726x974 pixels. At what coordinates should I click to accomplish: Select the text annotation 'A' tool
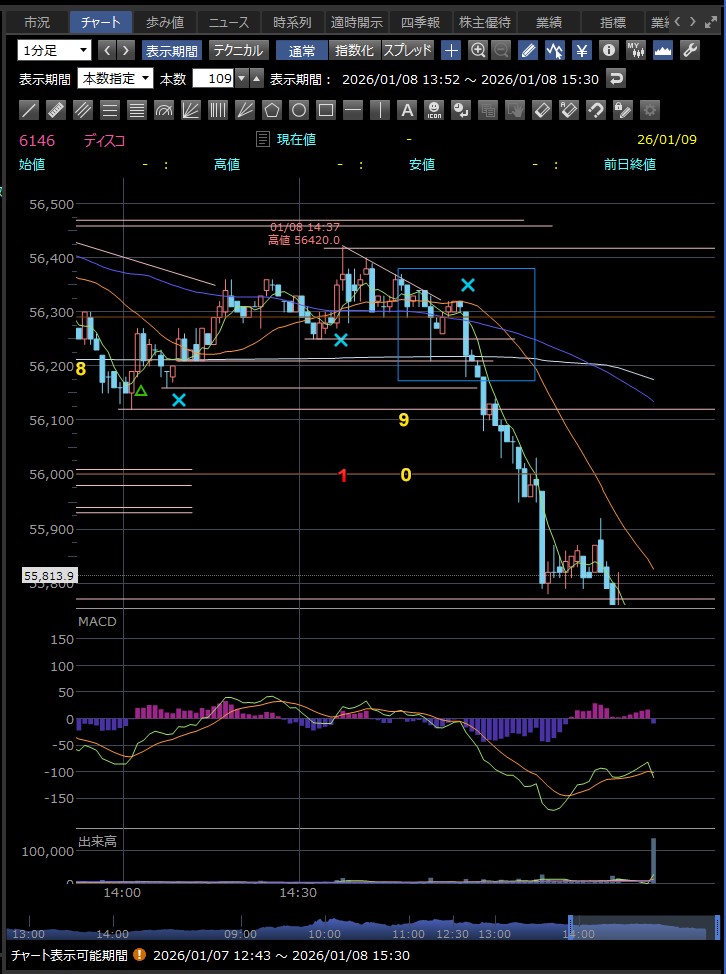(x=407, y=110)
